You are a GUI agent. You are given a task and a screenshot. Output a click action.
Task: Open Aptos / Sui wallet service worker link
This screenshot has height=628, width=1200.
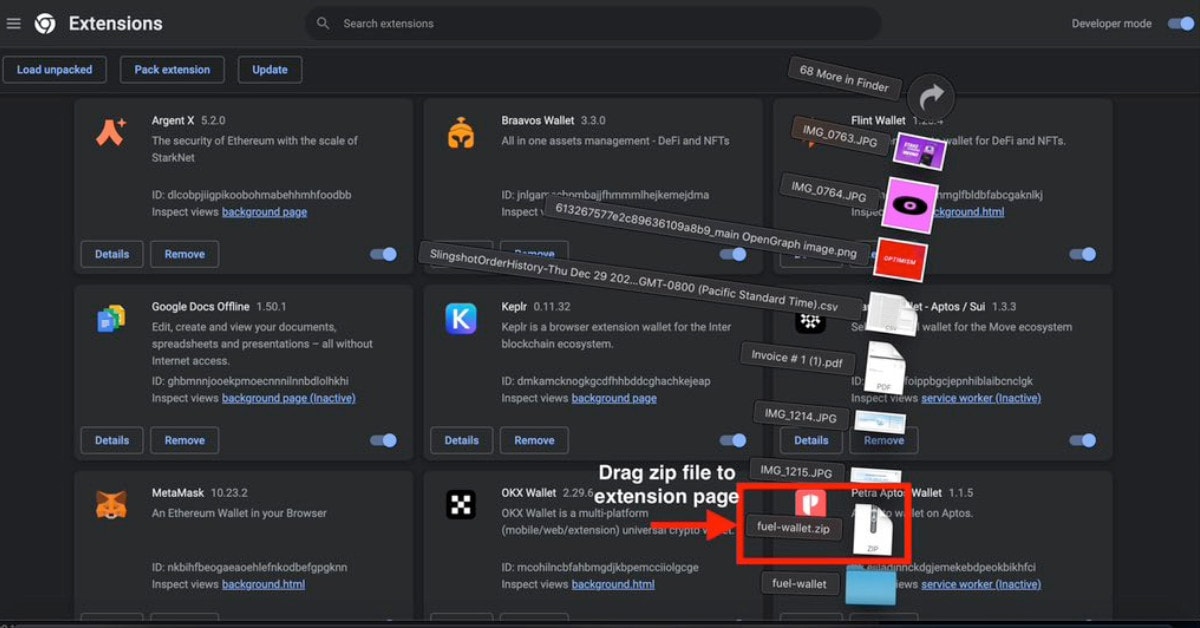click(981, 398)
